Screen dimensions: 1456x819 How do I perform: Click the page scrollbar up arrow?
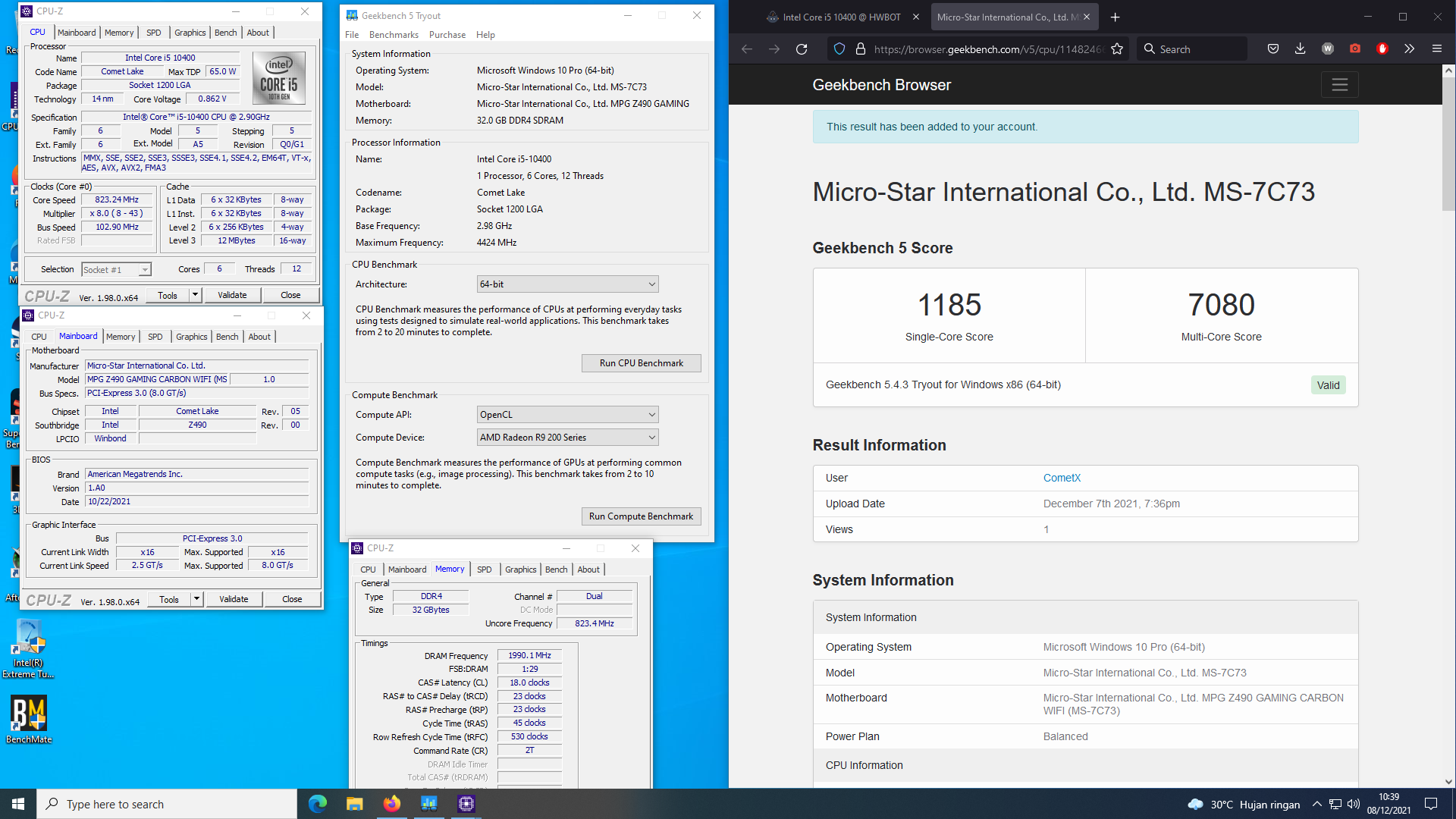tap(1449, 71)
